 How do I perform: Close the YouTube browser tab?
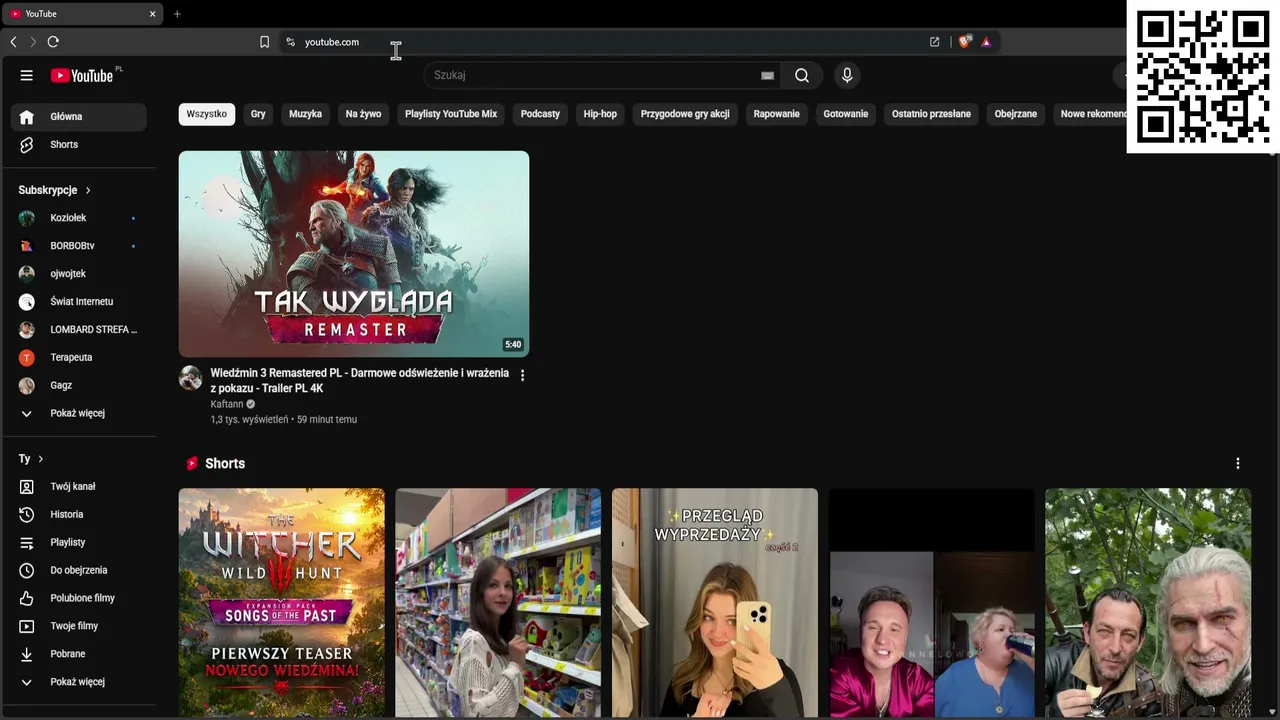[152, 14]
